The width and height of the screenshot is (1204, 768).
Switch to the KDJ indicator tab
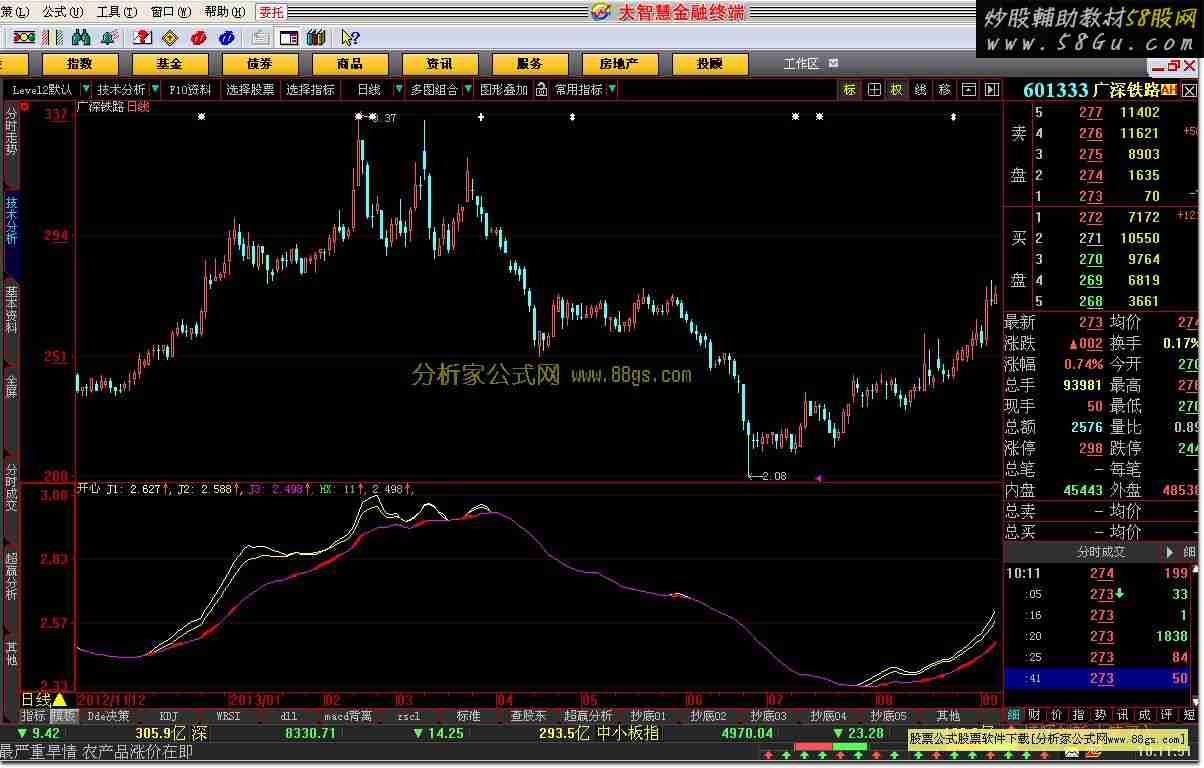(169, 716)
